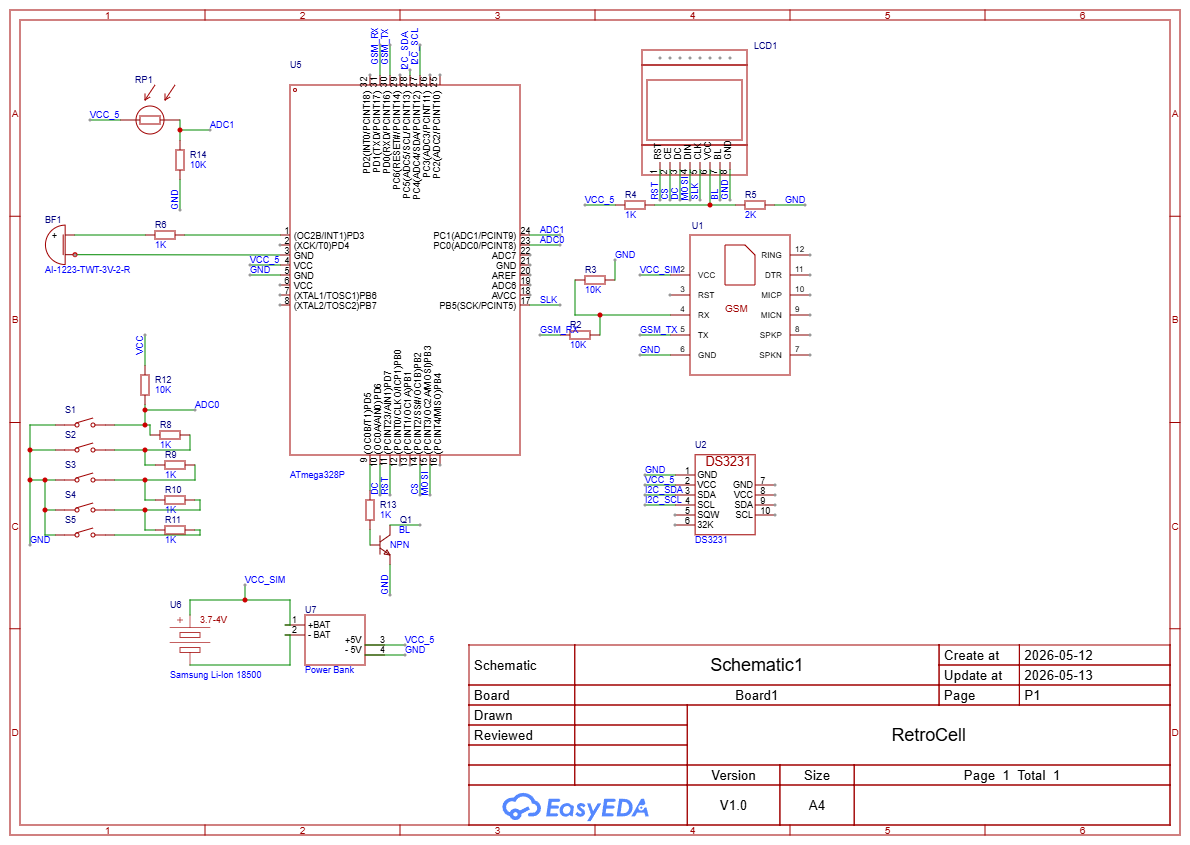The height and width of the screenshot is (845, 1190).
Task: Click the LCD1 designator label
Action: point(765,46)
